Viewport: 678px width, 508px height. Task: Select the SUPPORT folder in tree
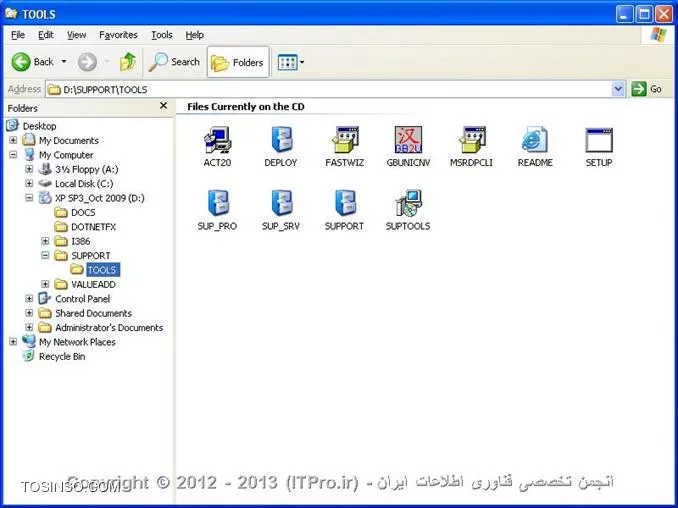point(90,256)
